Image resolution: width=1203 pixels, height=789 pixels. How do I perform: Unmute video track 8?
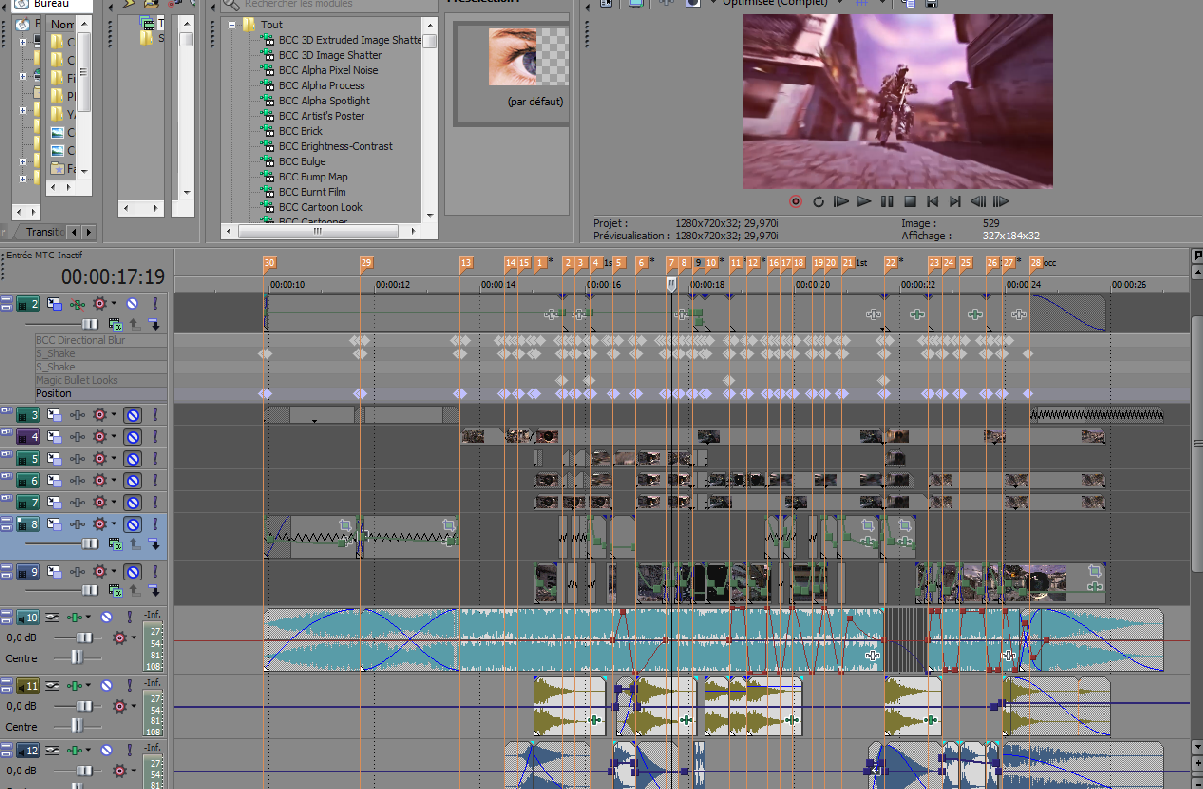(x=131, y=524)
